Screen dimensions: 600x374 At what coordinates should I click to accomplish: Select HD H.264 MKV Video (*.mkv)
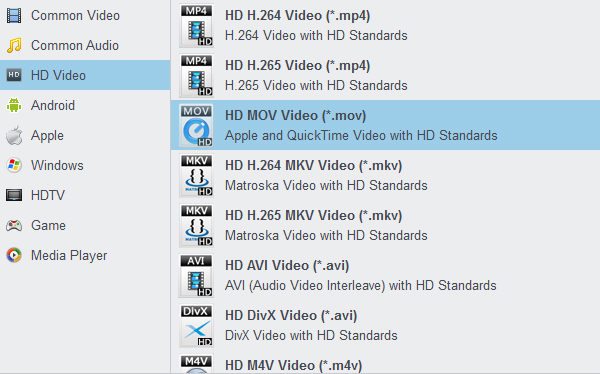(385, 175)
